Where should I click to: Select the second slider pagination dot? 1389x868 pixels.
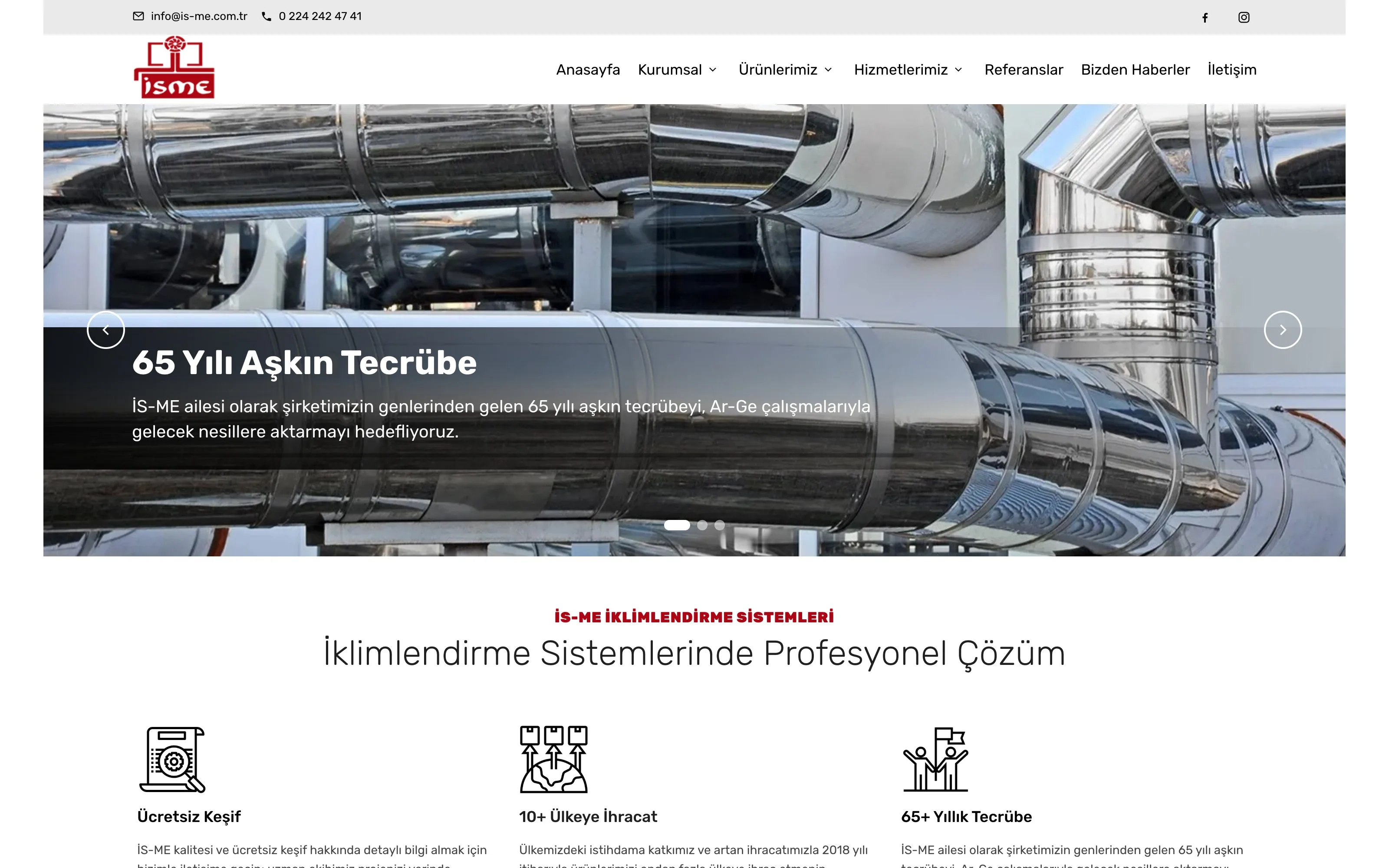coord(702,525)
